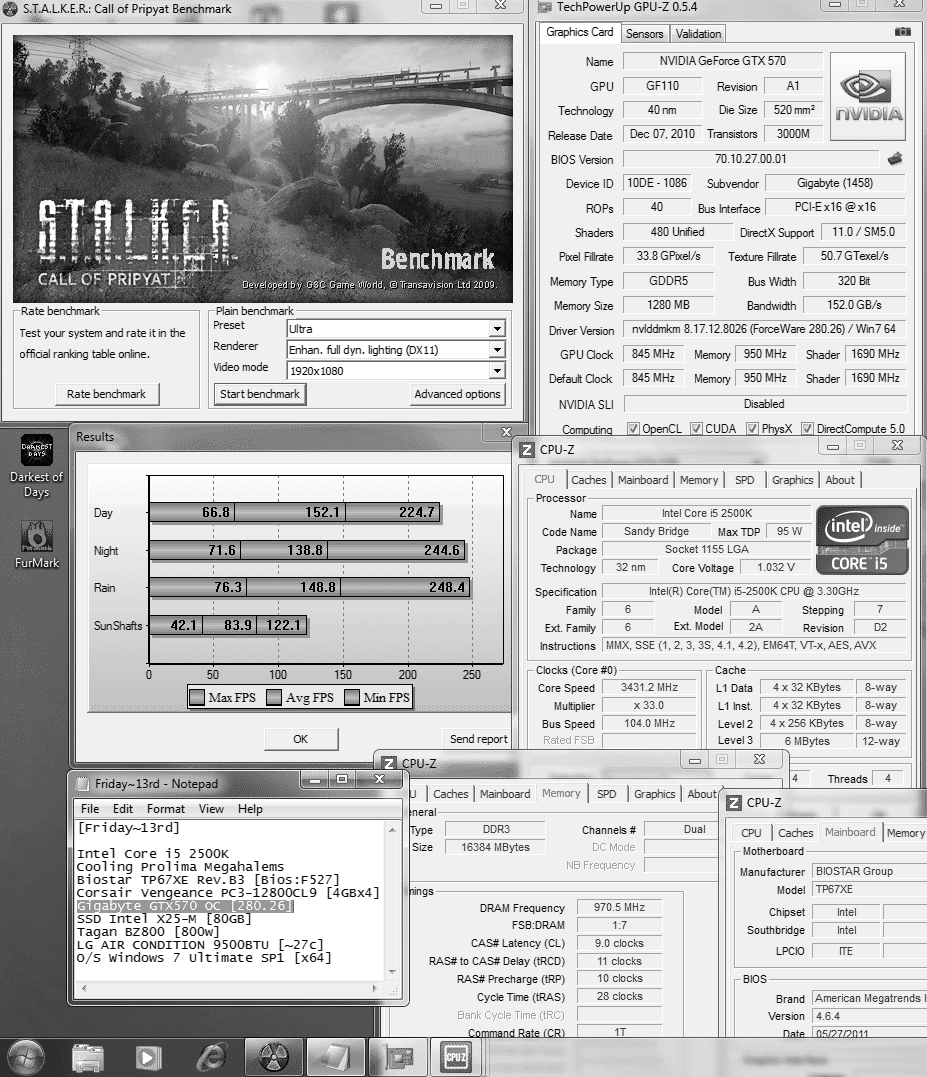Image resolution: width=927 pixels, height=1077 pixels.
Task: Open Graphics tab in top CPU-Z window
Action: pyautogui.click(x=792, y=480)
